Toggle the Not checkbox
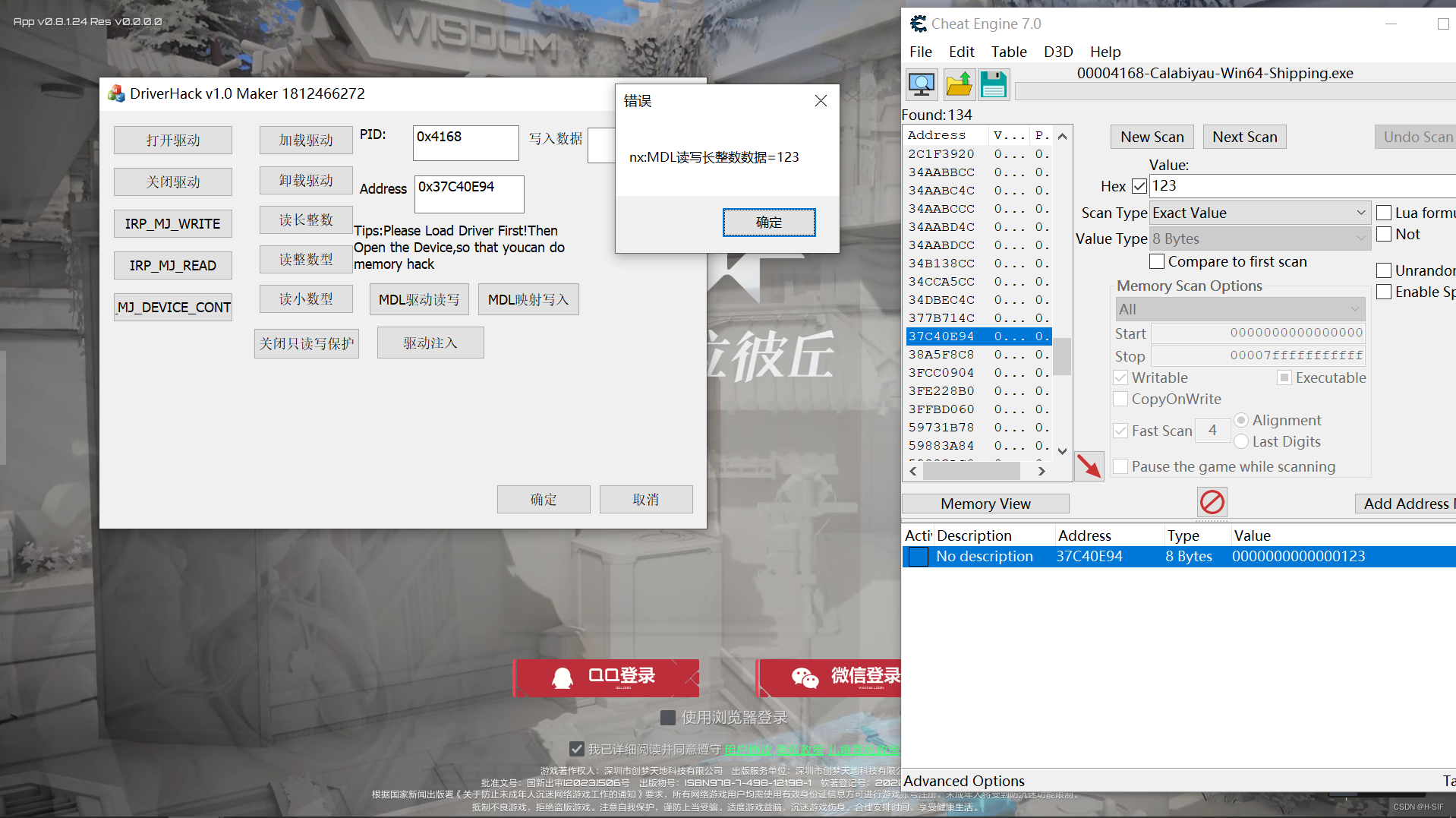 click(1384, 234)
